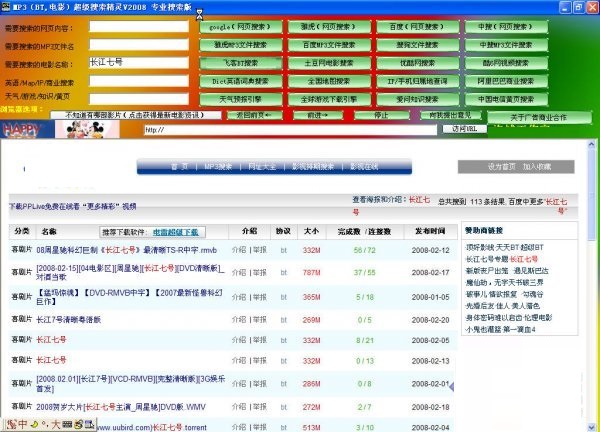Click the 百度MP3文件搜索 button
The width and height of the screenshot is (600, 432).
(329, 45)
